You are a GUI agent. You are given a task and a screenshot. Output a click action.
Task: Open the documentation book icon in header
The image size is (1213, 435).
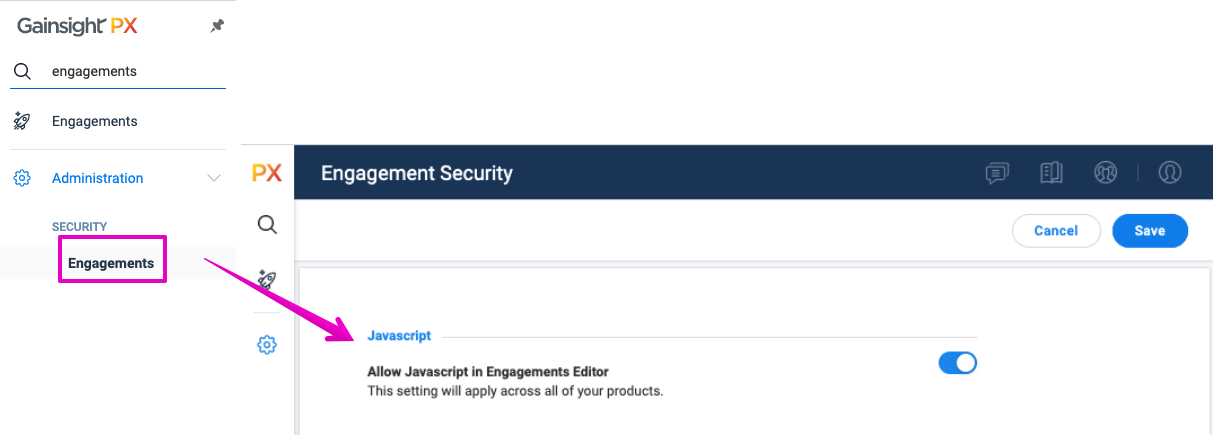[x=1051, y=173]
